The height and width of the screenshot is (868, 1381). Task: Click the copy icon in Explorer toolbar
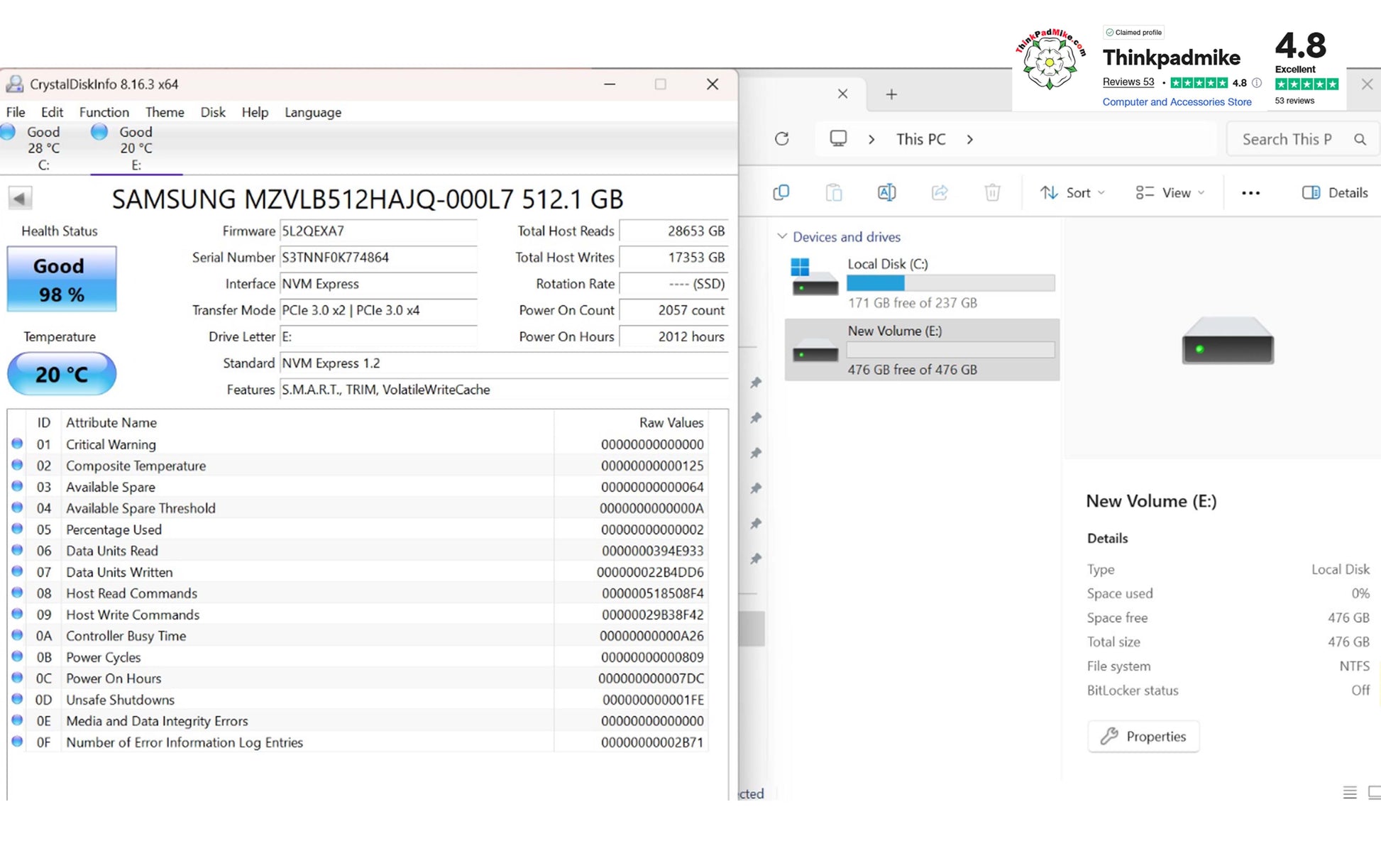click(781, 192)
